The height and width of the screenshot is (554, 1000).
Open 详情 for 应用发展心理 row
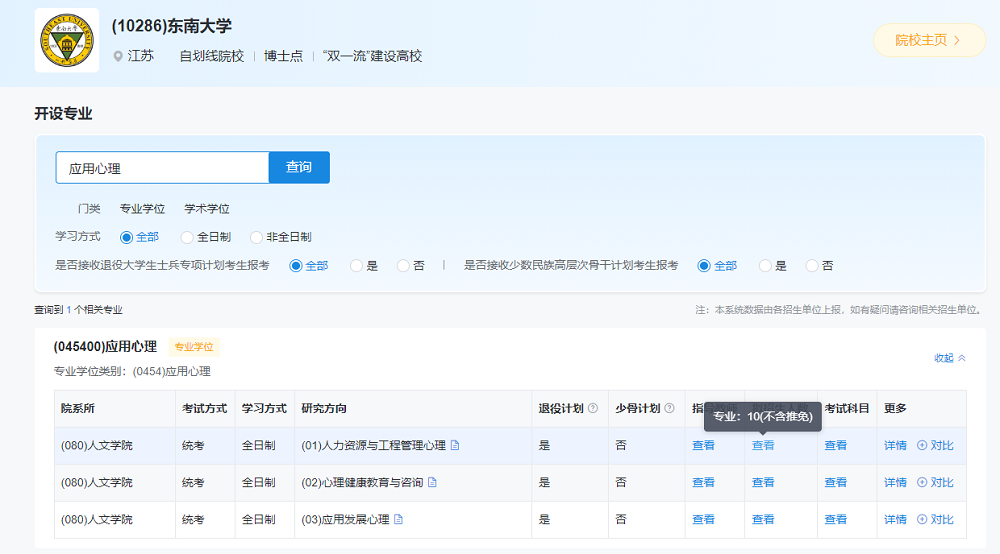click(x=895, y=519)
